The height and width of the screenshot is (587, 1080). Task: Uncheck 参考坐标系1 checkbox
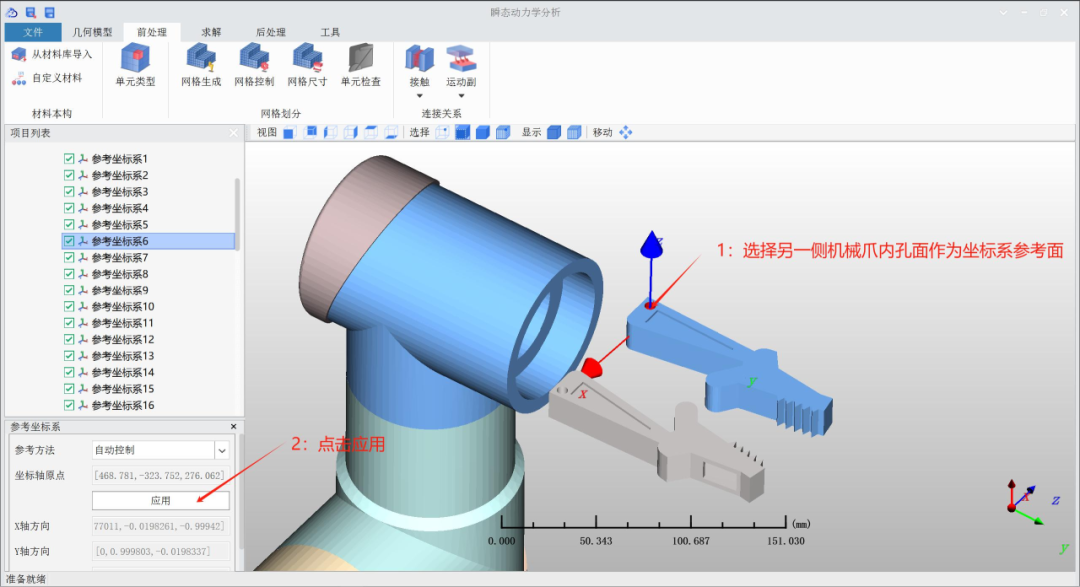pos(69,158)
